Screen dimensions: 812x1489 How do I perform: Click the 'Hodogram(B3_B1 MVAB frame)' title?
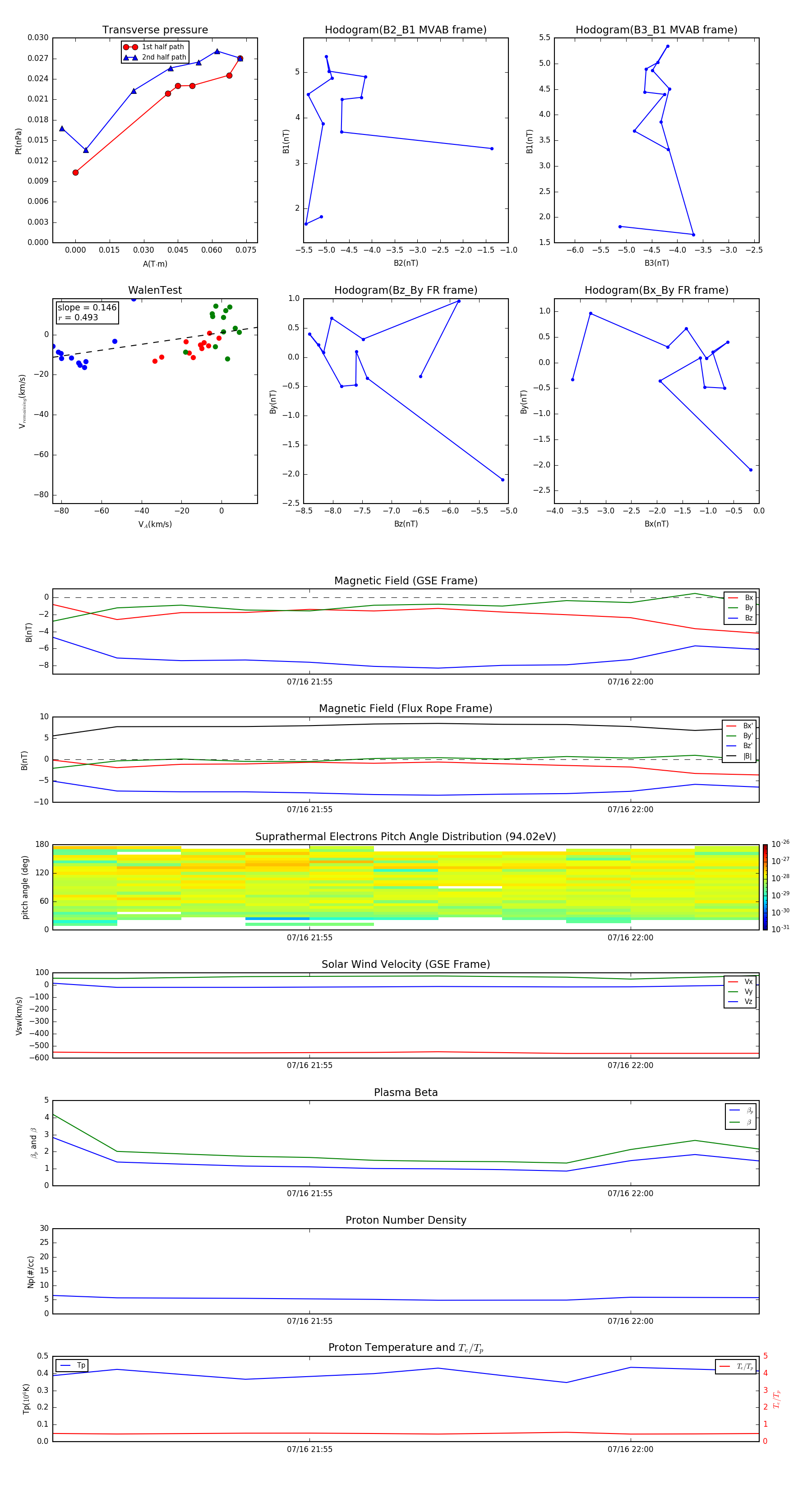656,30
